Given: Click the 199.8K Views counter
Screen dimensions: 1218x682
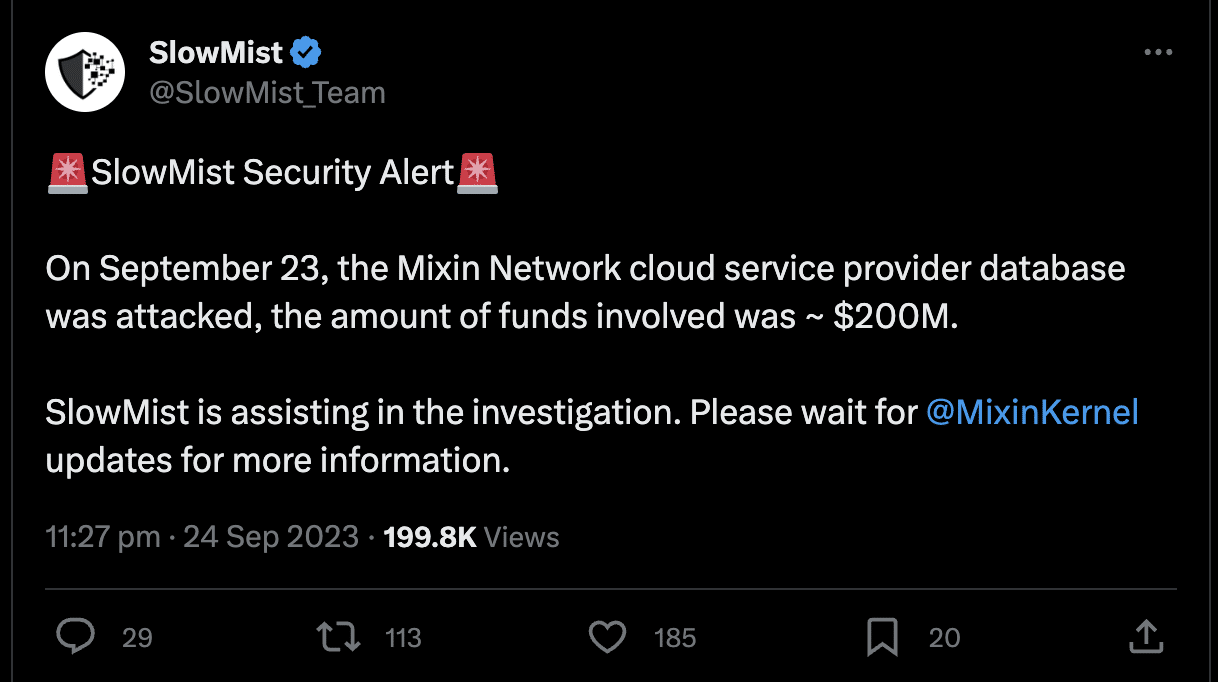Looking at the screenshot, I should tap(471, 537).
